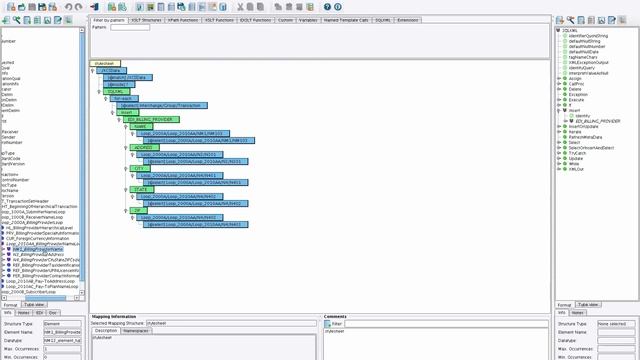Click the Help question mark icon
The image size is (640, 360).
click(327, 7)
